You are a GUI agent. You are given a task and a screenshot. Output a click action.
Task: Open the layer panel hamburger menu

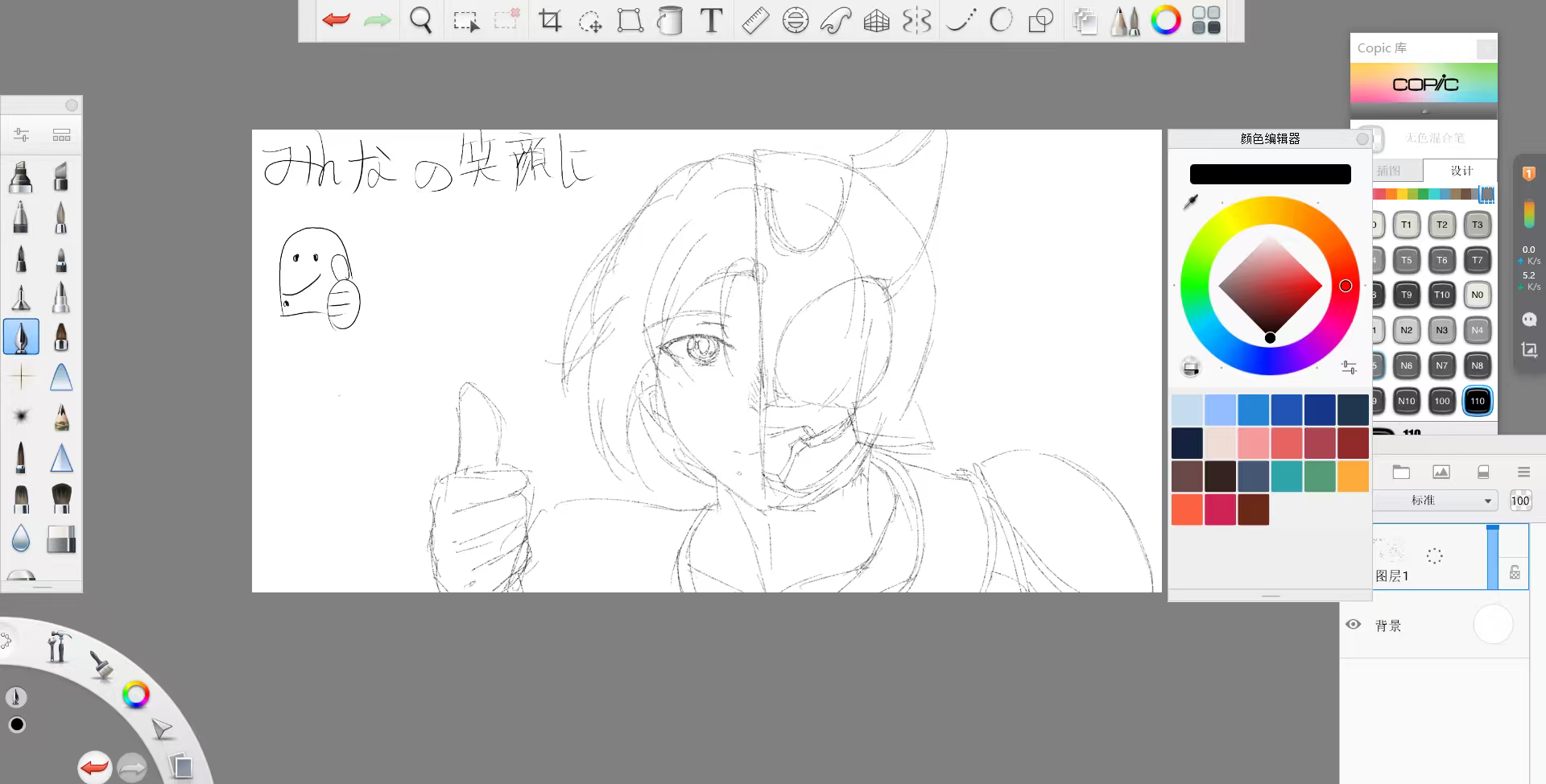[1523, 472]
